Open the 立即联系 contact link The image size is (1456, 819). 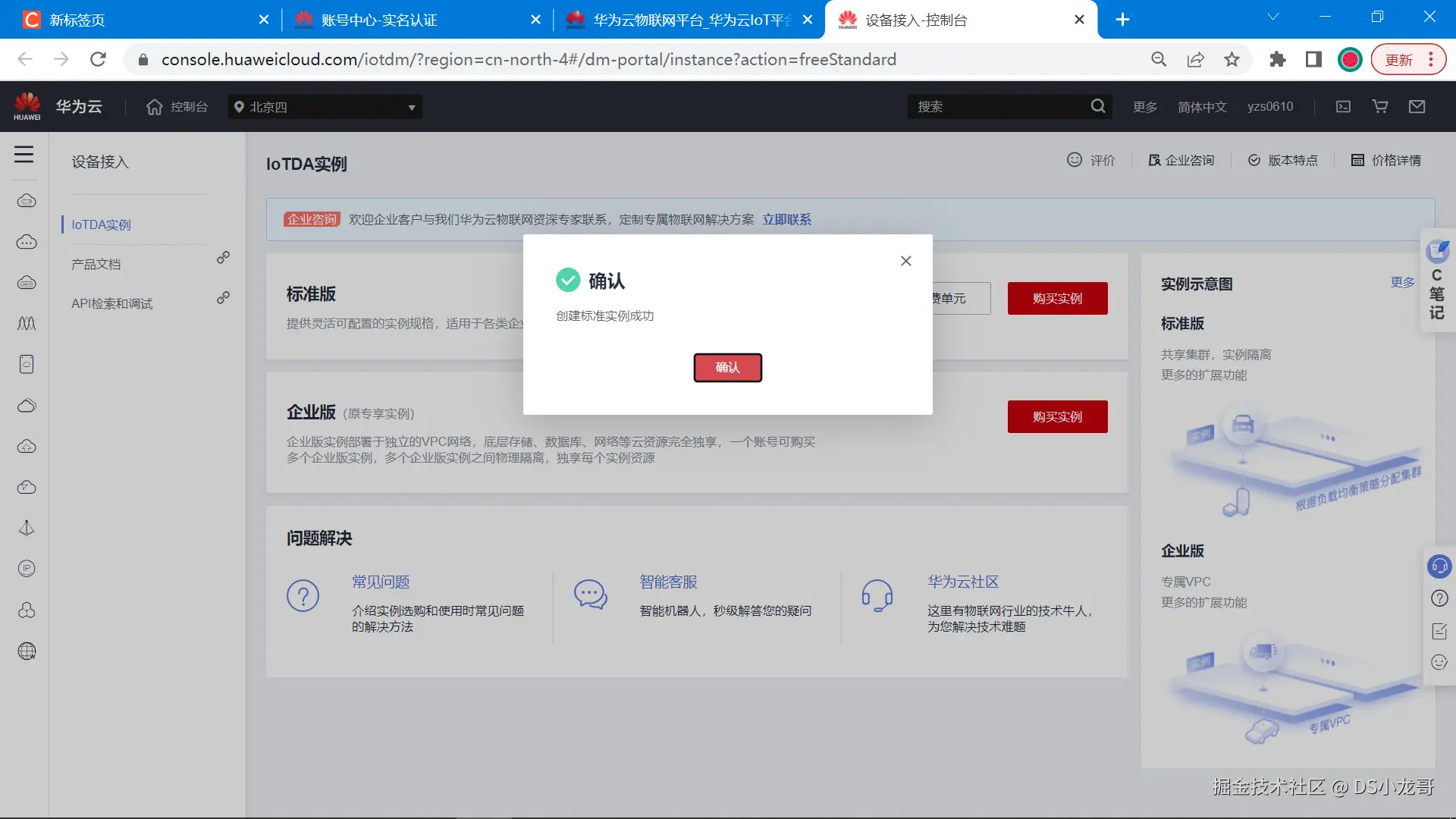[786, 219]
